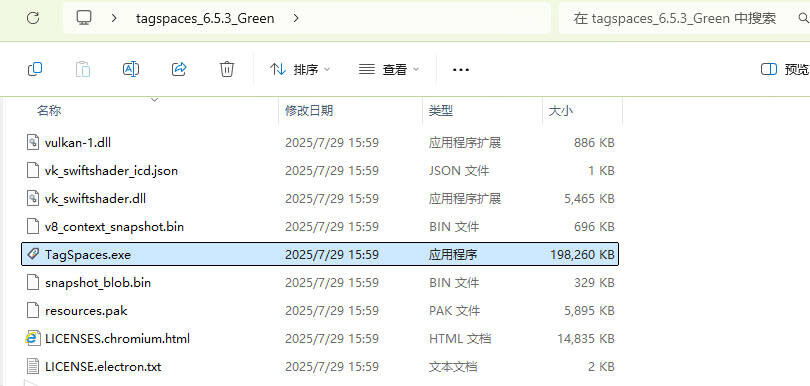
Task: Click the 5,895 KB size cell
Action: pyautogui.click(x=589, y=311)
